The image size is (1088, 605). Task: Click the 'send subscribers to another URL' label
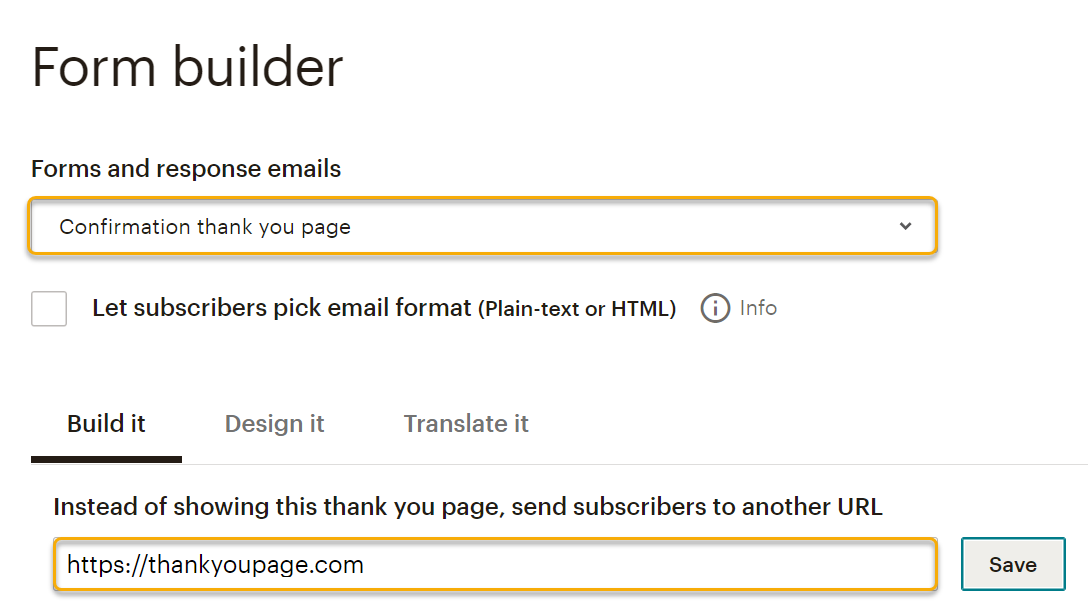coord(467,506)
